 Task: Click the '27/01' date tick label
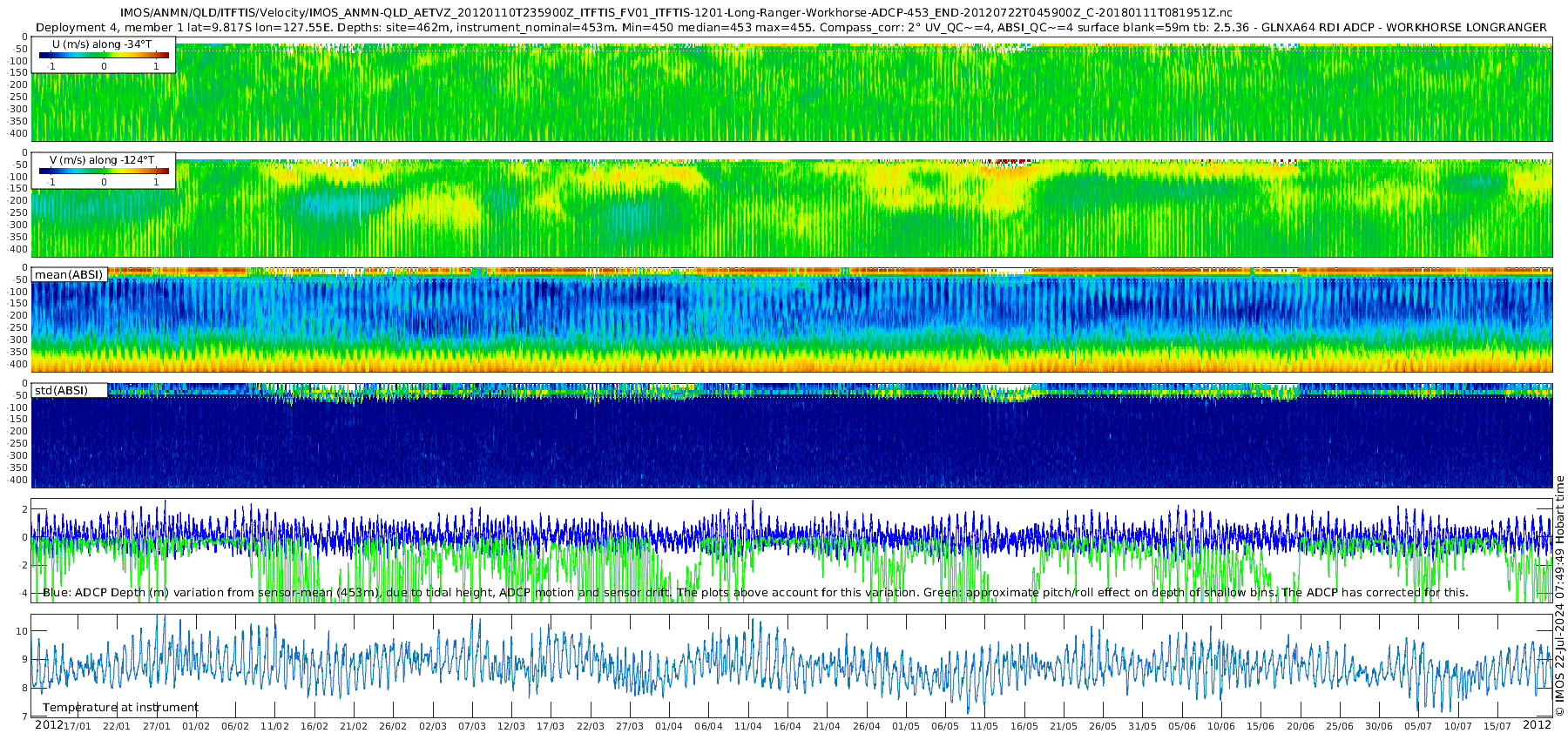tap(157, 726)
